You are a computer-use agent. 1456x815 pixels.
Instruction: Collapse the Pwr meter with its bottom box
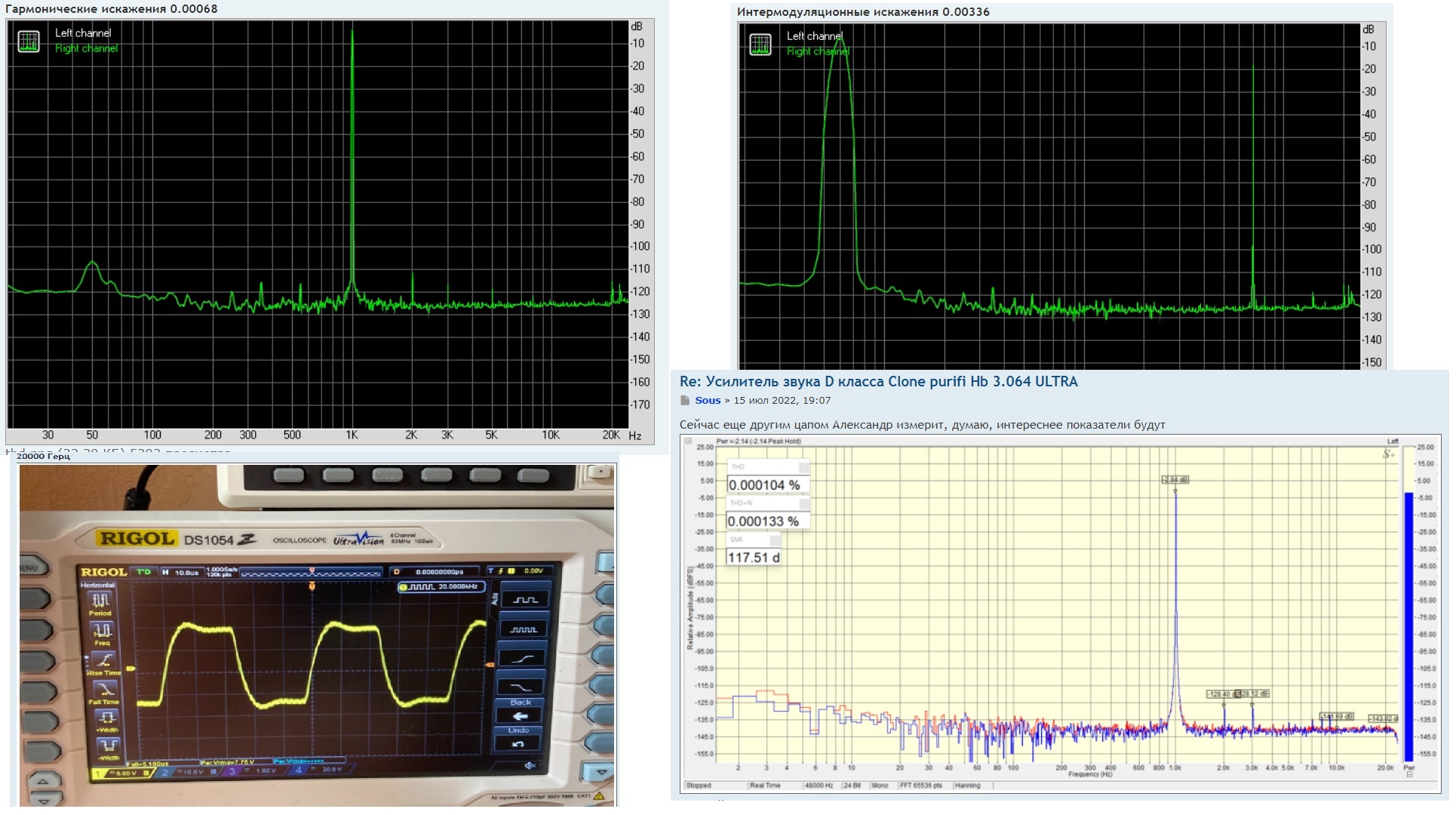(1408, 774)
